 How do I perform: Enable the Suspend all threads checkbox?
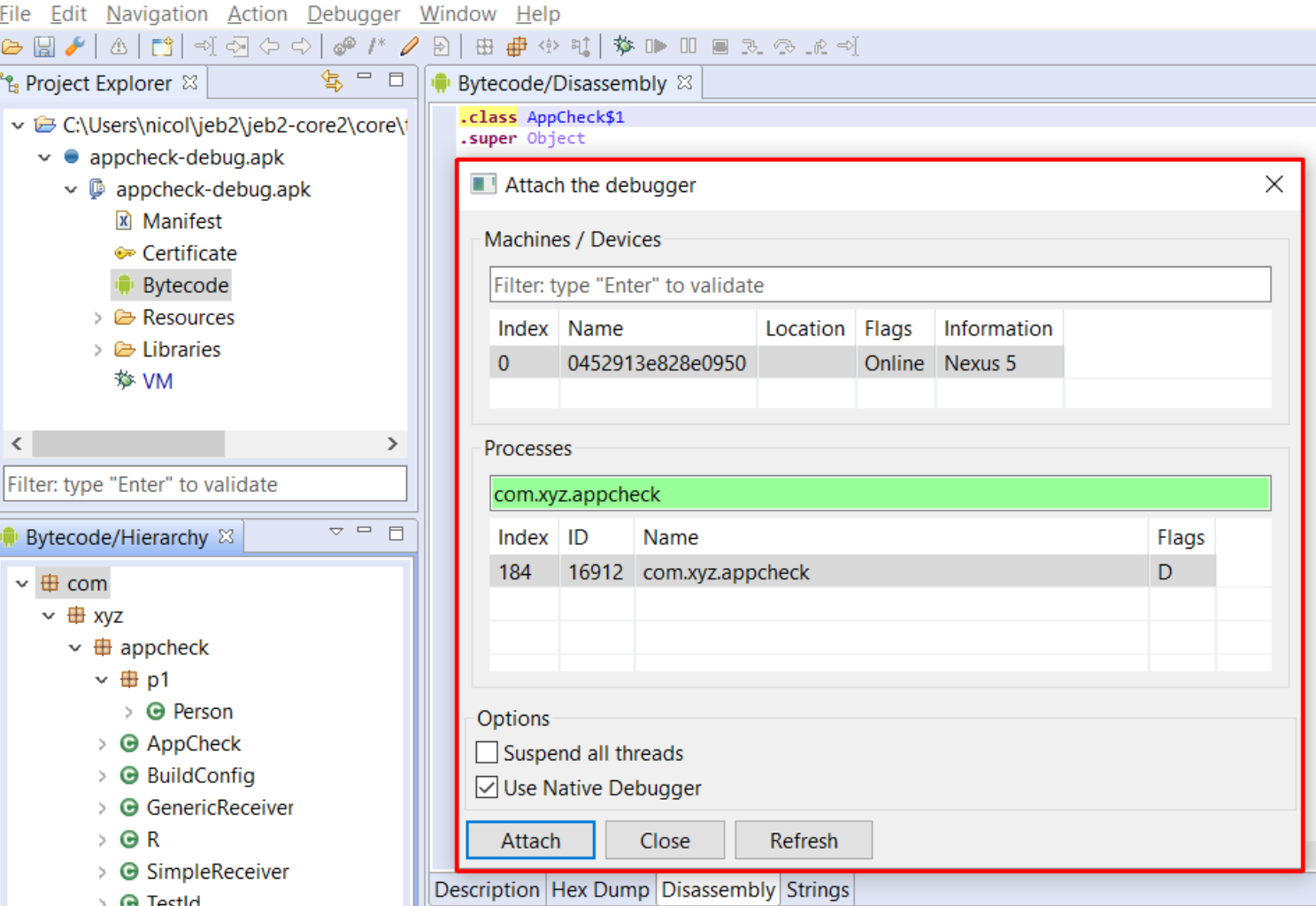coord(487,752)
